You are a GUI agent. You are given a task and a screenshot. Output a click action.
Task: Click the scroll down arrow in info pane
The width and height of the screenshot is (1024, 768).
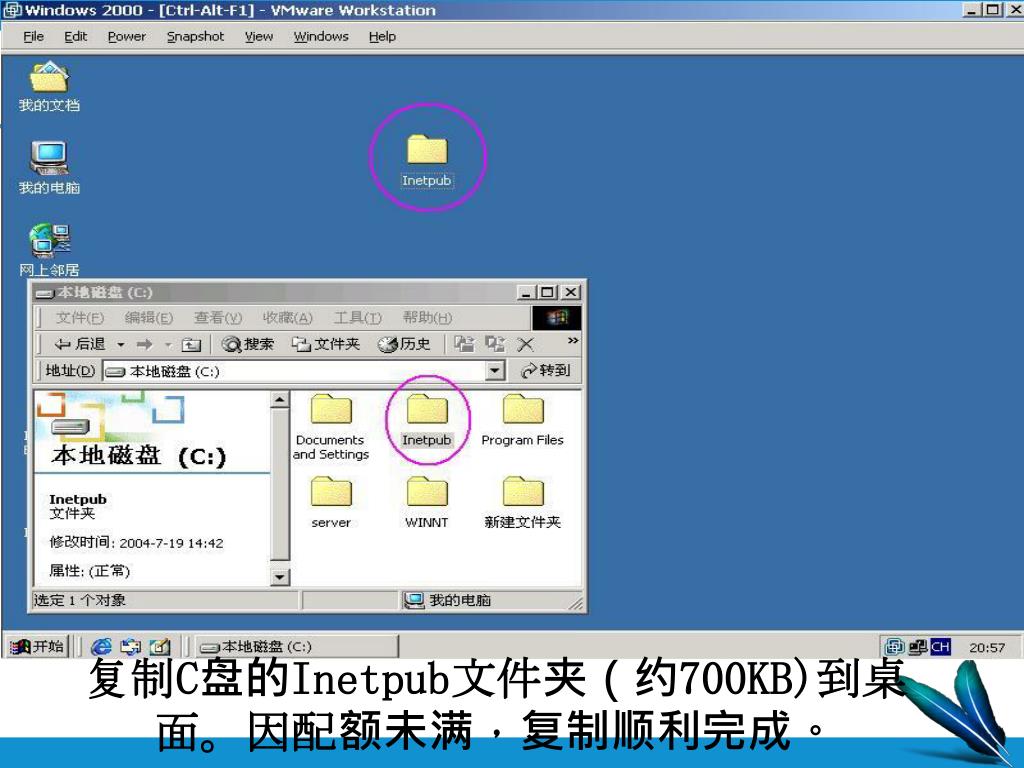click(x=280, y=577)
